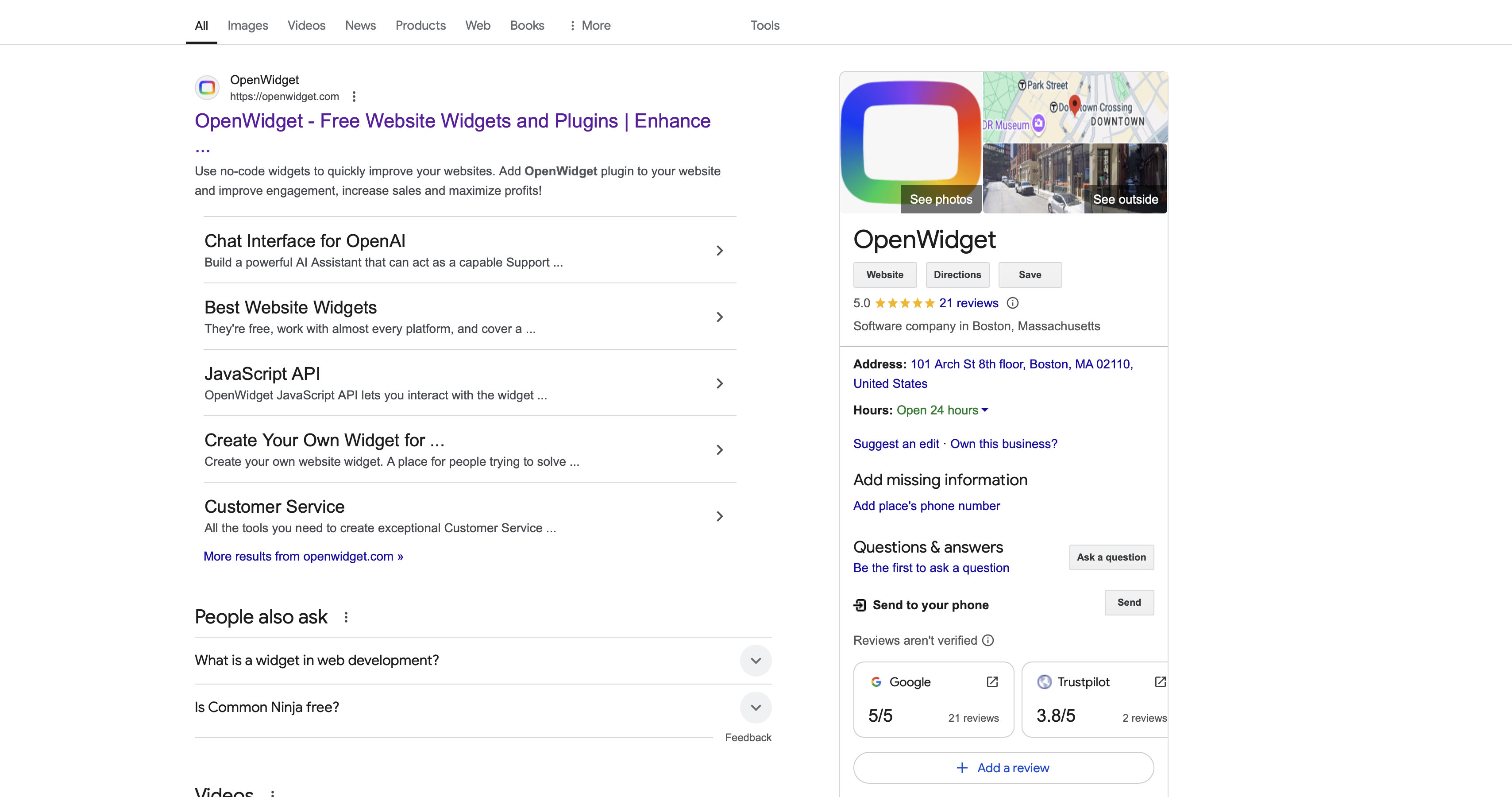1512x797 pixels.
Task: Open Customer Service sitelink arrow
Action: [x=720, y=516]
